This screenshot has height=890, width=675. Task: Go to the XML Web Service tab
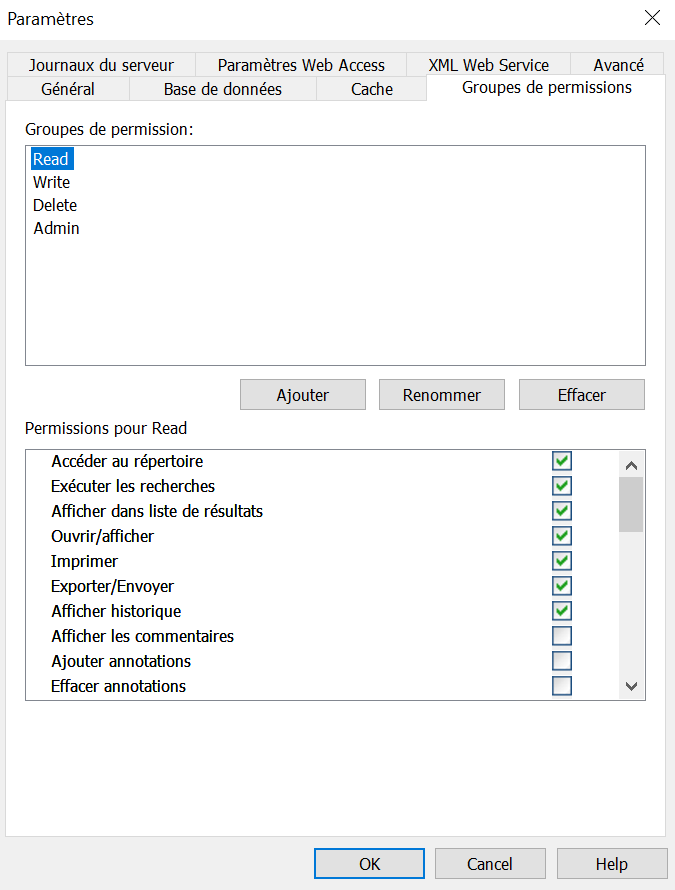pos(488,65)
